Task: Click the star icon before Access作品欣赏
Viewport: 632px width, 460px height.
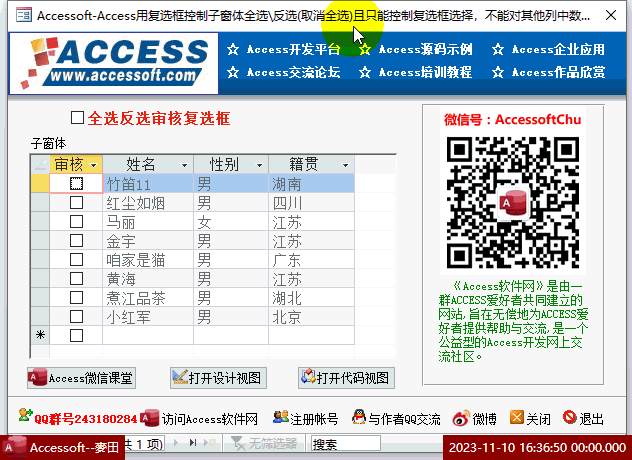Action: click(x=498, y=72)
